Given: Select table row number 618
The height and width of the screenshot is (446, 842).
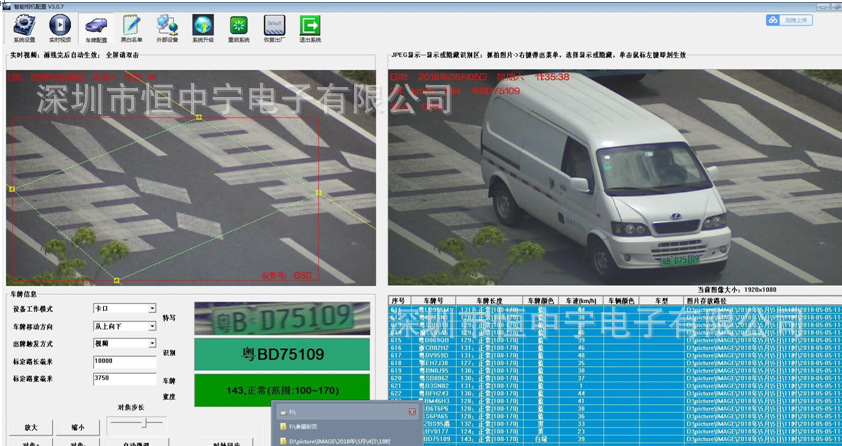Looking at the screenshot, I should (x=615, y=363).
